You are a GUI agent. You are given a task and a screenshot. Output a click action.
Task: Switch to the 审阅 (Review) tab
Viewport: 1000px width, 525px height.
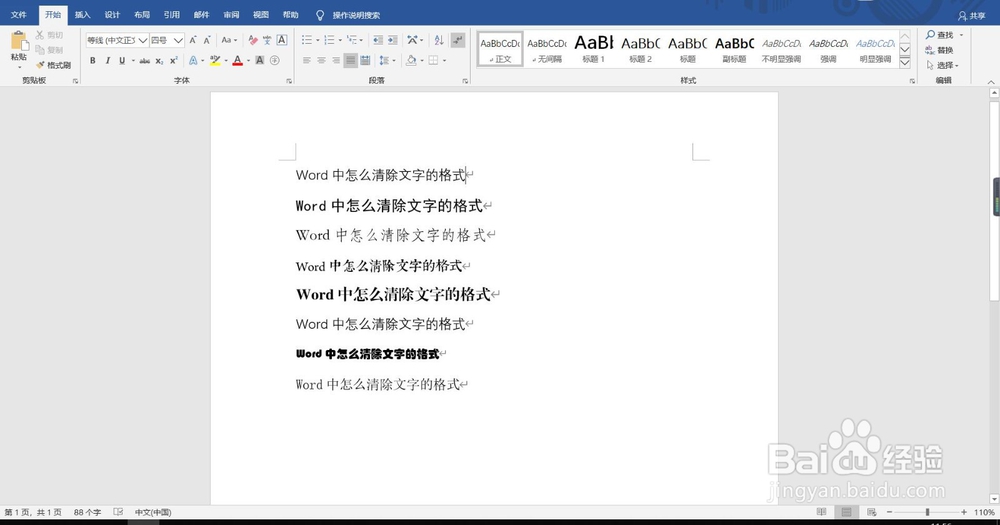click(231, 15)
